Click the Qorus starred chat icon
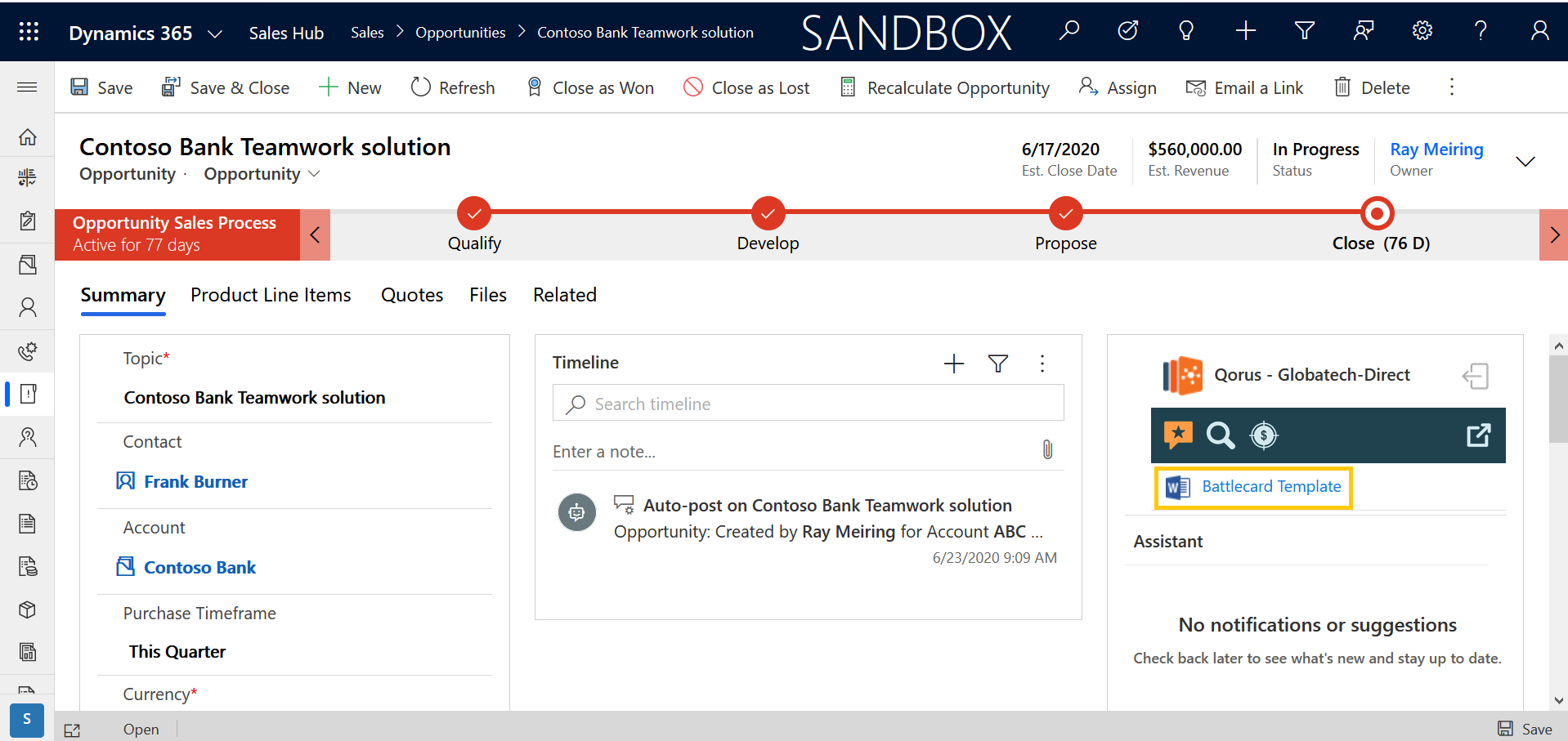 point(1178,435)
